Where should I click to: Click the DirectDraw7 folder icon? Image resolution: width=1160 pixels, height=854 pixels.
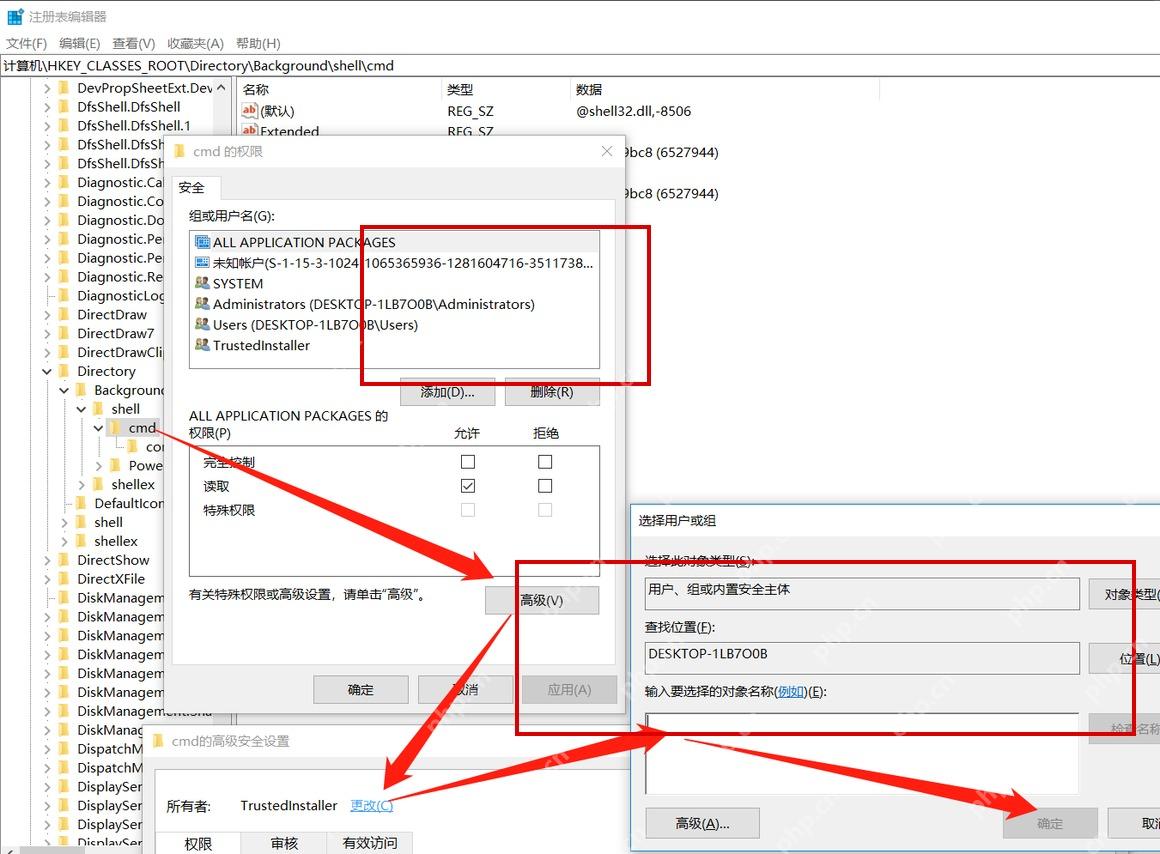[x=64, y=333]
